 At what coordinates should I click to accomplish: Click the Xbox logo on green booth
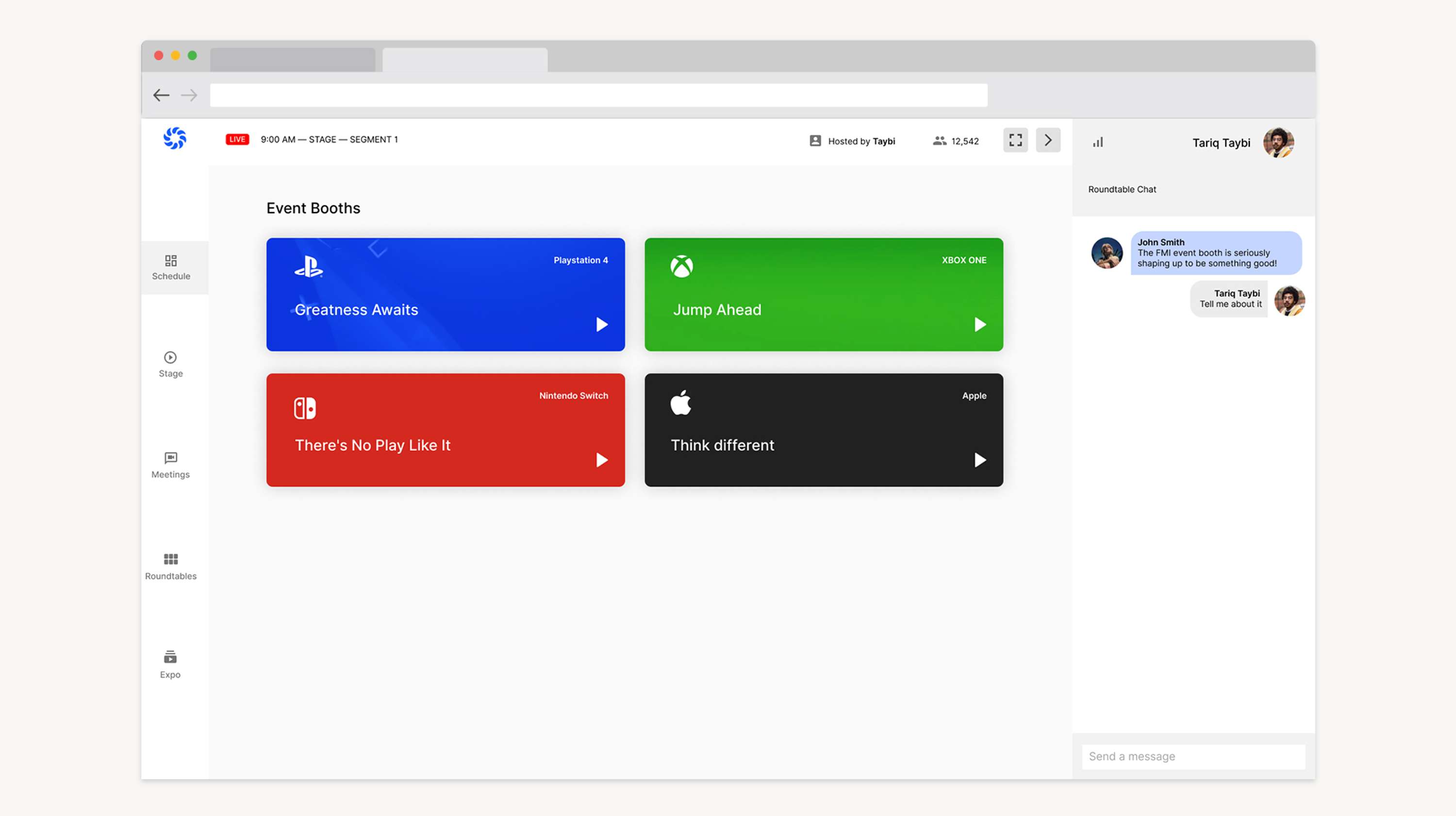tap(682, 266)
